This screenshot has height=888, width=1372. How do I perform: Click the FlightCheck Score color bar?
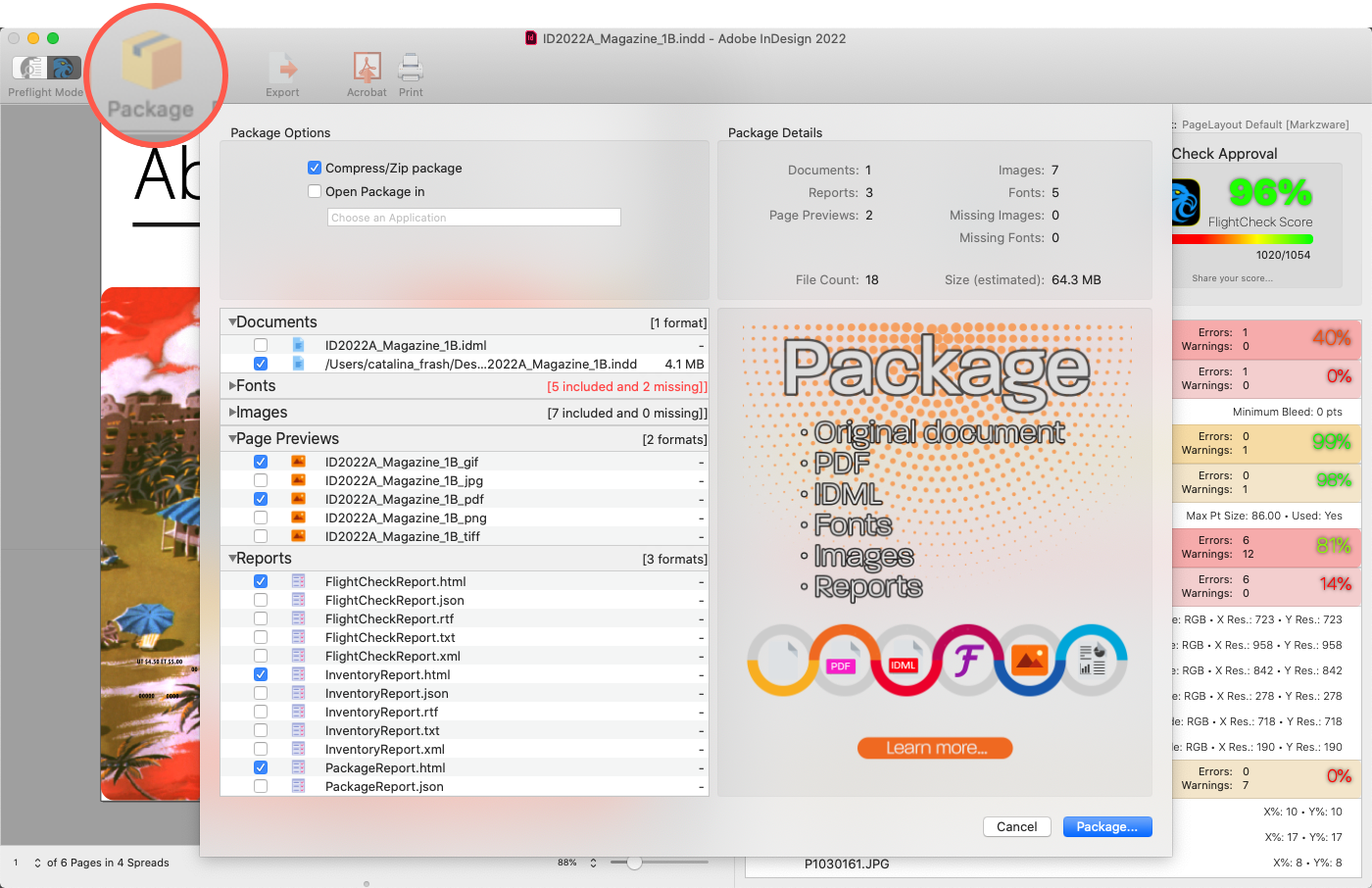pyautogui.click(x=1243, y=239)
